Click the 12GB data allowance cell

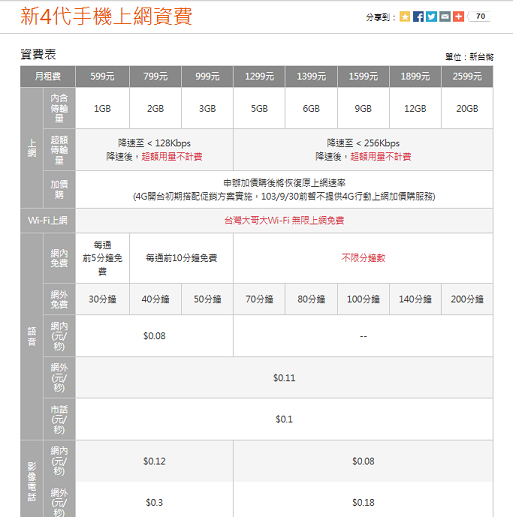tap(415, 108)
